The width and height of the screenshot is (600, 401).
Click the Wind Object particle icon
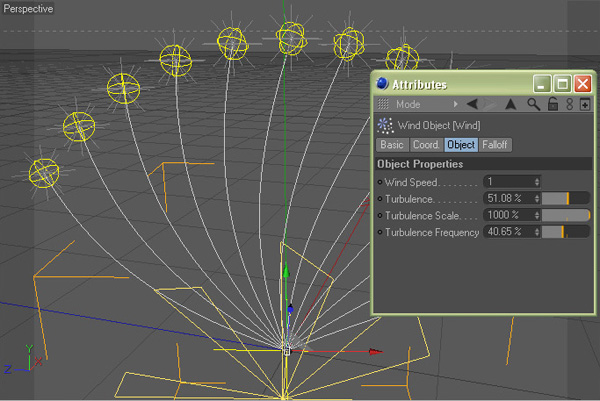coord(385,126)
